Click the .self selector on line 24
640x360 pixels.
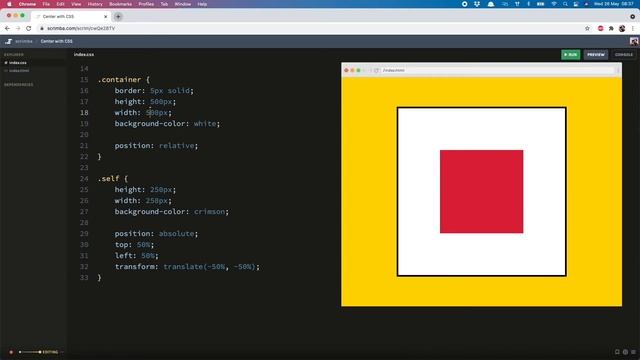pyautogui.click(x=108, y=179)
